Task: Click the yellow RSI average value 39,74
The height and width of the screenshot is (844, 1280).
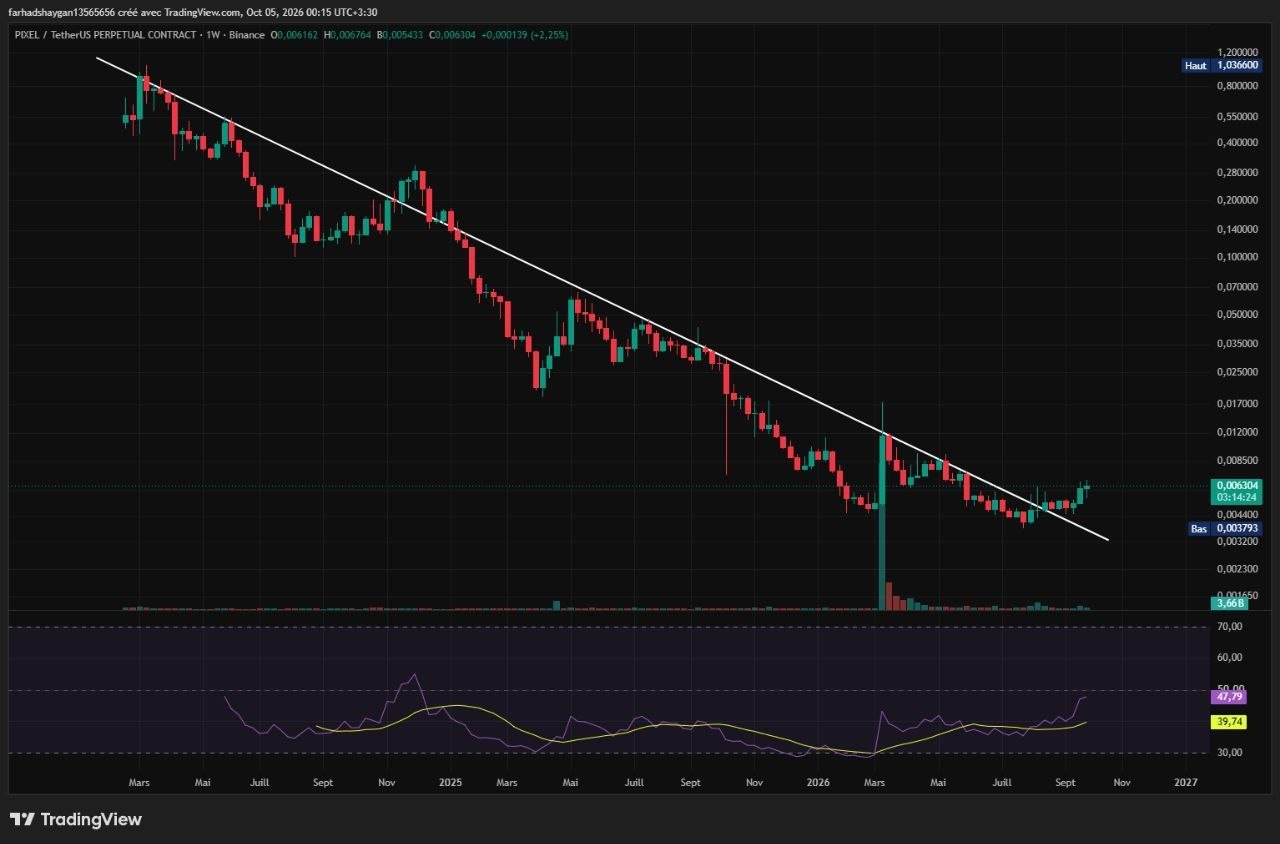Action: (x=1227, y=721)
